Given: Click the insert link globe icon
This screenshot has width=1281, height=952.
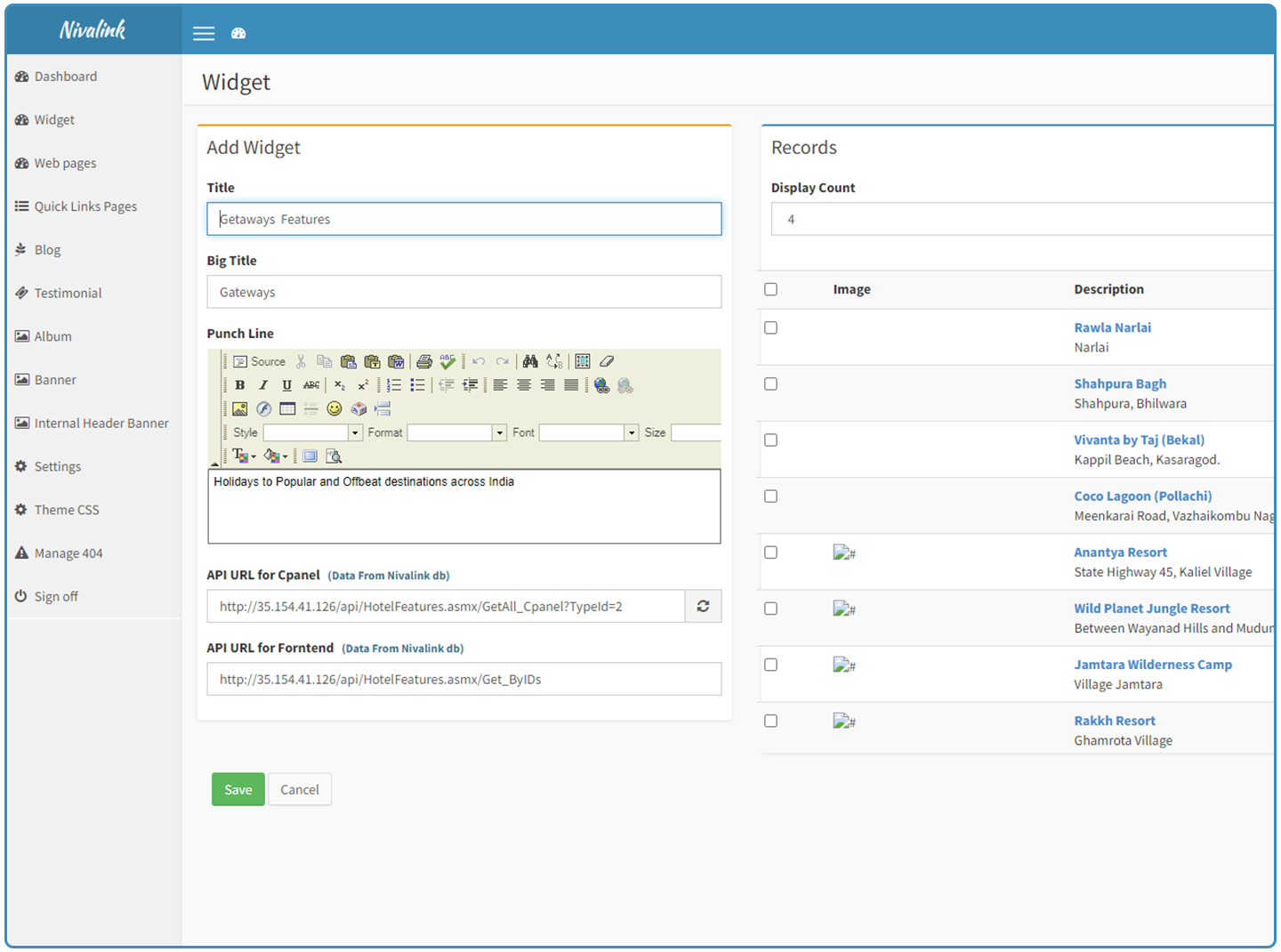Looking at the screenshot, I should [602, 385].
